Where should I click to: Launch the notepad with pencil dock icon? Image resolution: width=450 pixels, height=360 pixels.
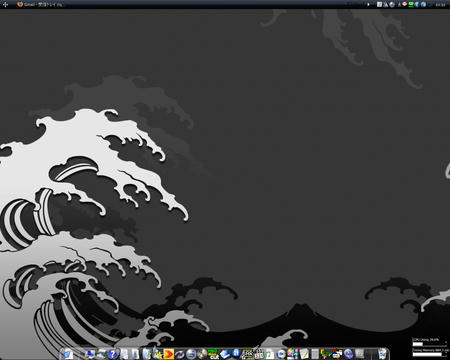click(x=304, y=354)
